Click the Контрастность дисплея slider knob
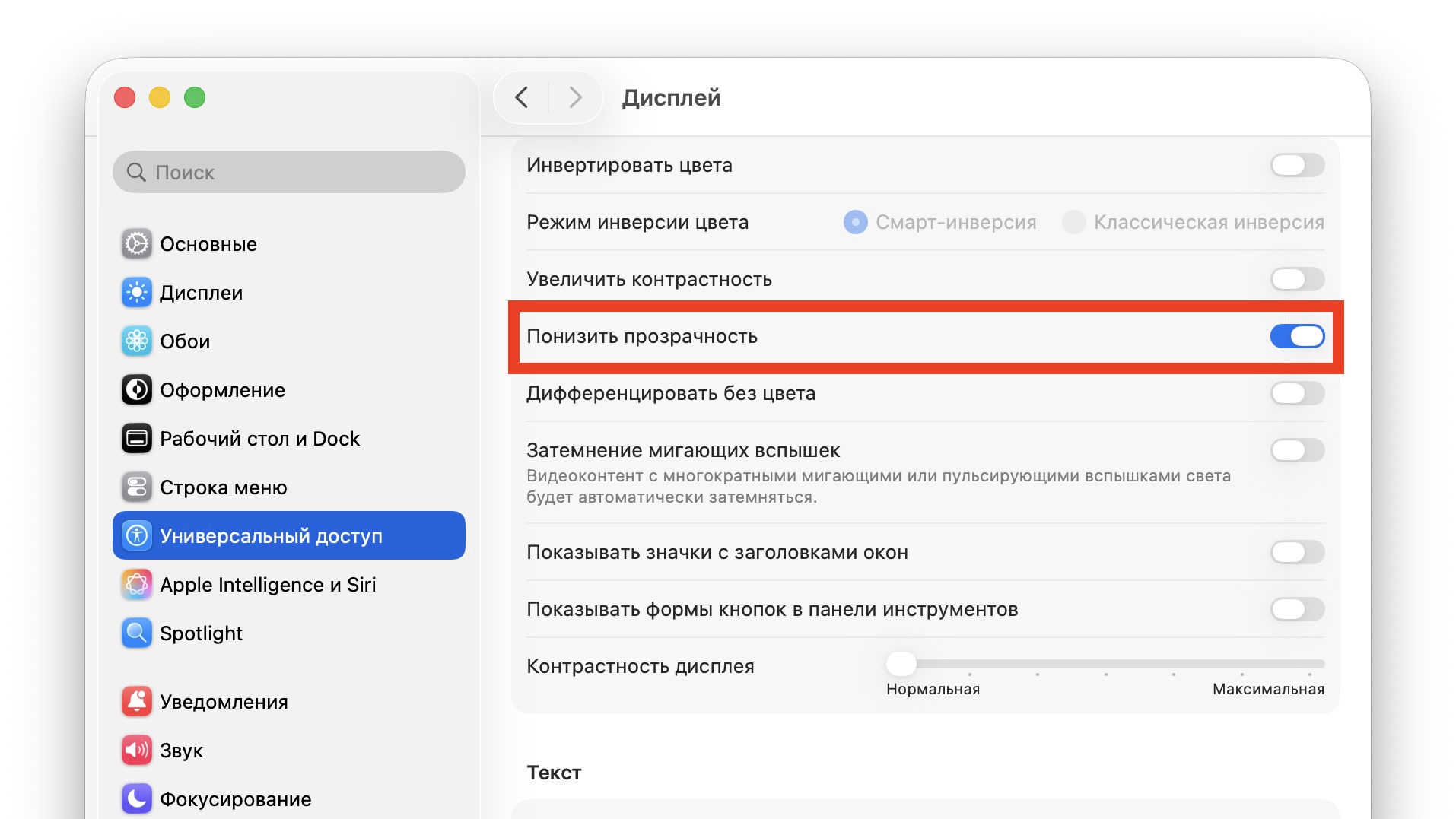 click(901, 664)
